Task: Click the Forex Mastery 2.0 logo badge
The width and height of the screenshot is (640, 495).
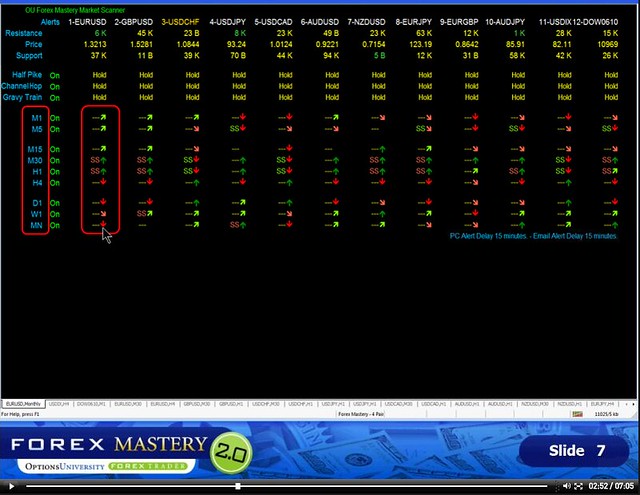Action: [x=231, y=453]
